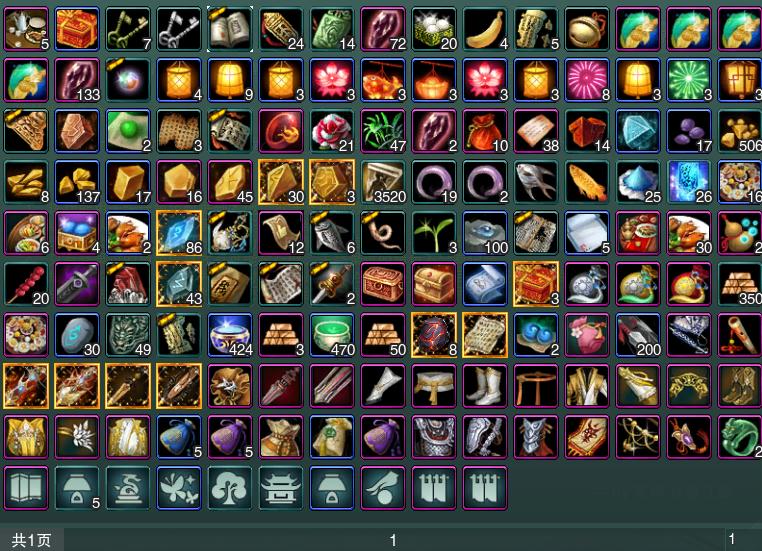Select the banana item with count 4

tap(485, 29)
